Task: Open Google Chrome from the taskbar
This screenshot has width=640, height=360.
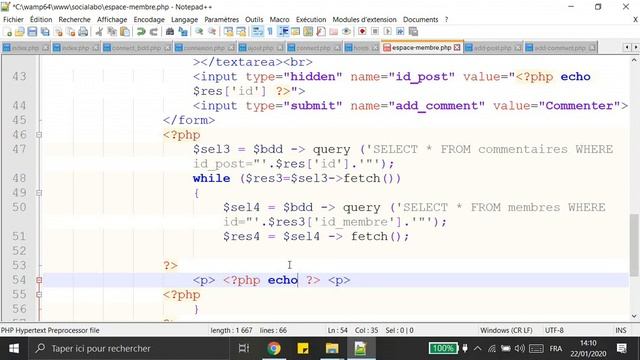Action: [274, 349]
